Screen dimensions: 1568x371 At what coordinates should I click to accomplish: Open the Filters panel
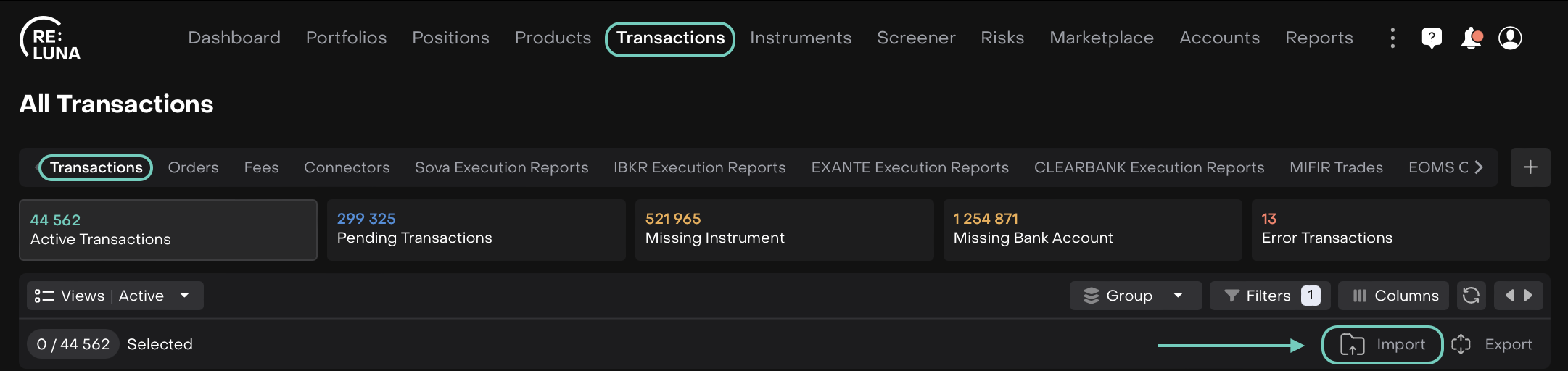[x=1269, y=296]
